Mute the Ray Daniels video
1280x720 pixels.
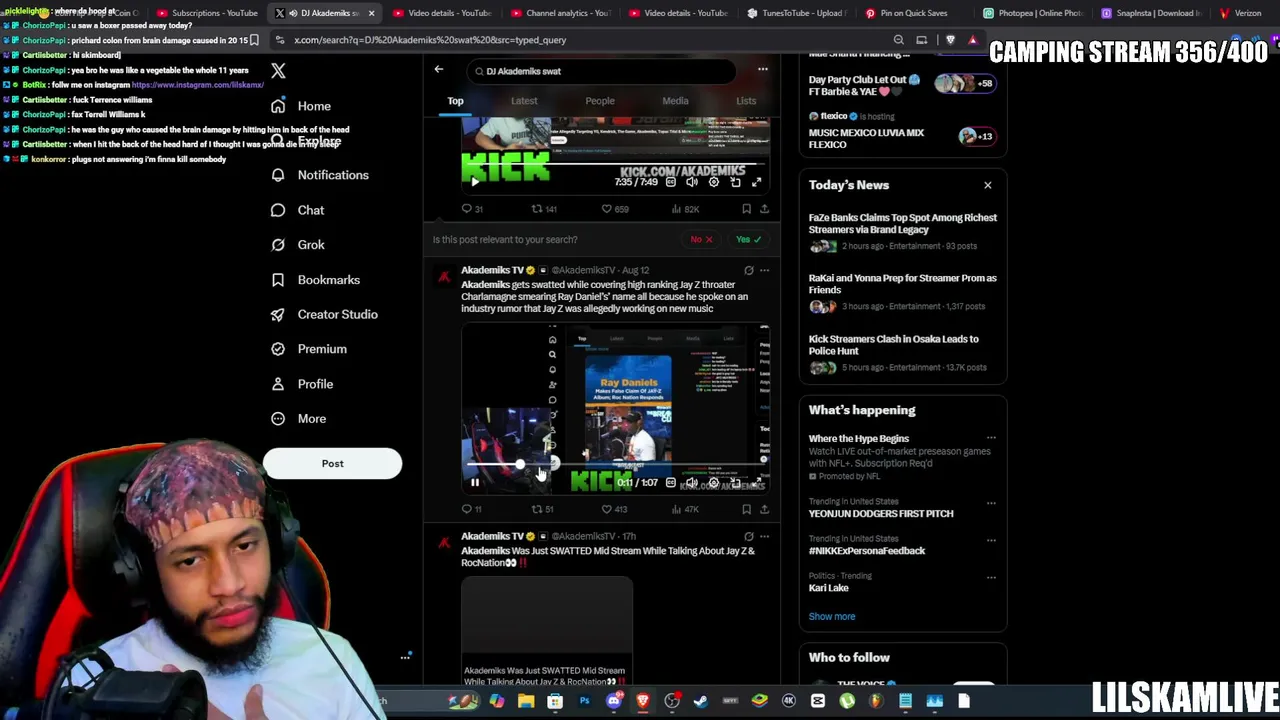[692, 483]
